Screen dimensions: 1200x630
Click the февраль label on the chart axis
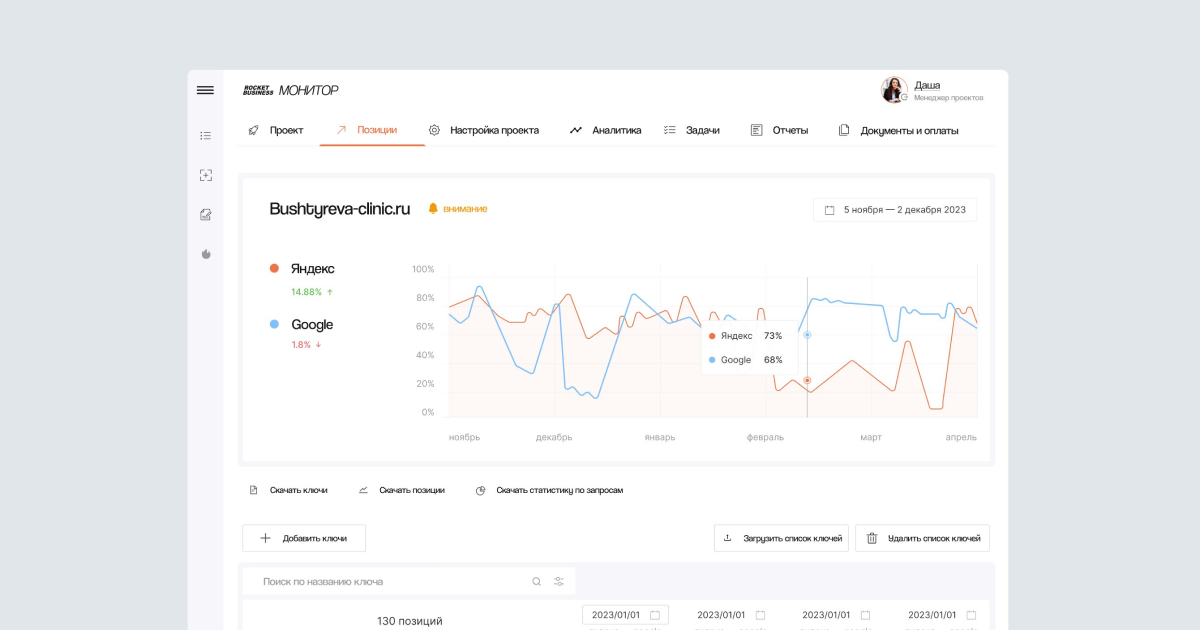coord(765,437)
